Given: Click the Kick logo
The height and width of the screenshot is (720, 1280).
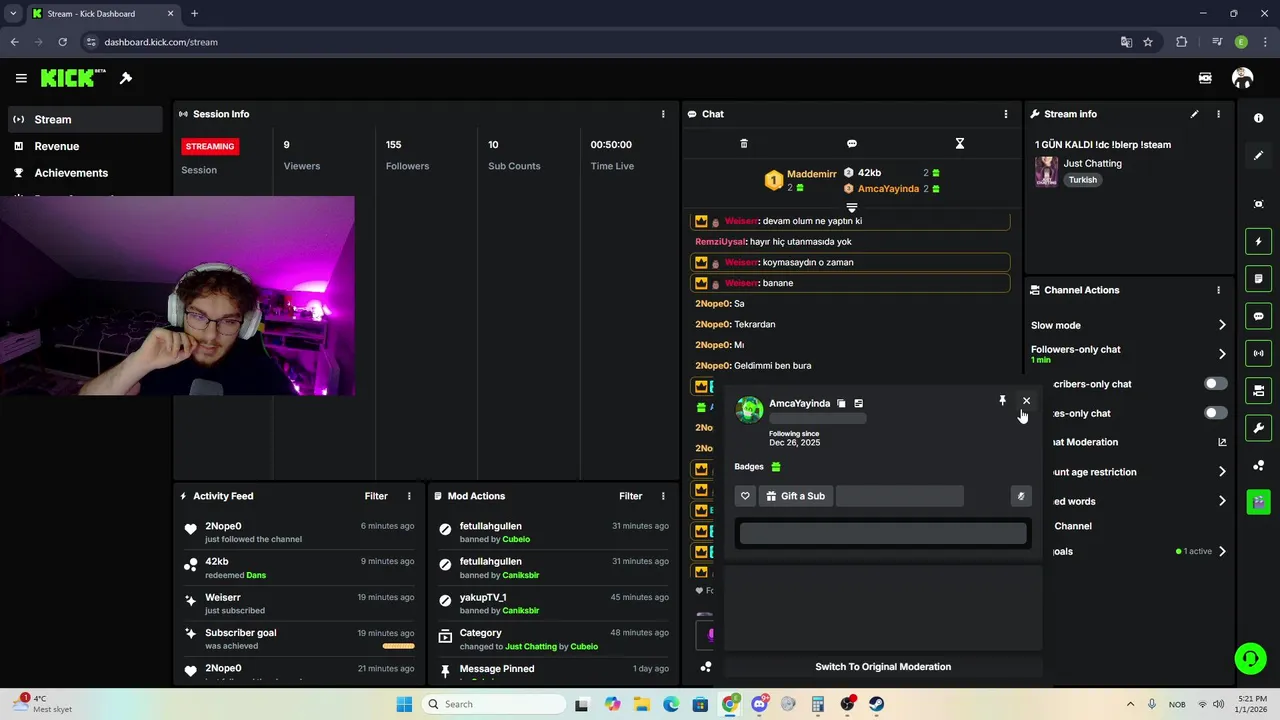Looking at the screenshot, I should (x=73, y=78).
